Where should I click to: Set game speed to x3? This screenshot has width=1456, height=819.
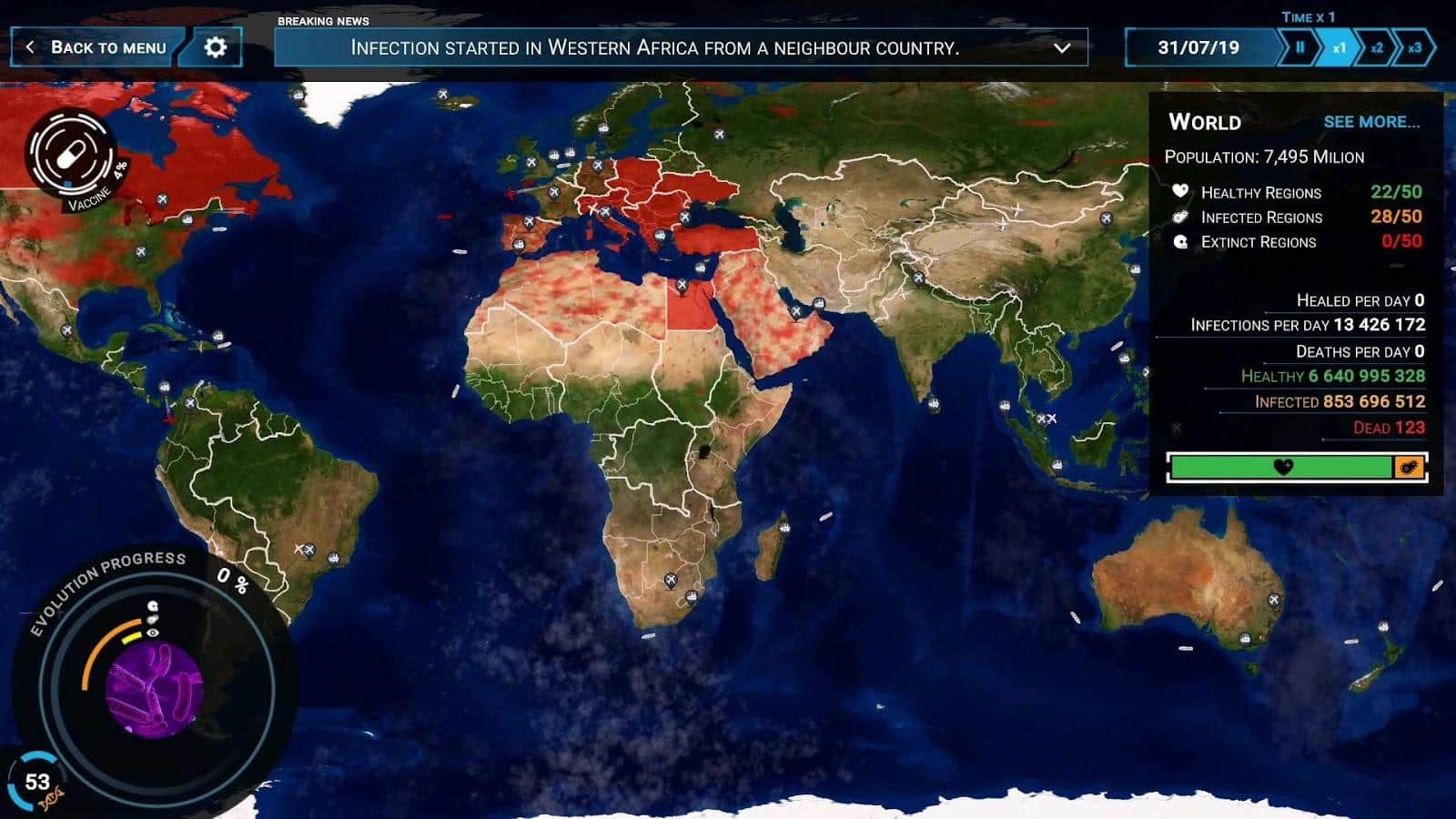click(1414, 47)
